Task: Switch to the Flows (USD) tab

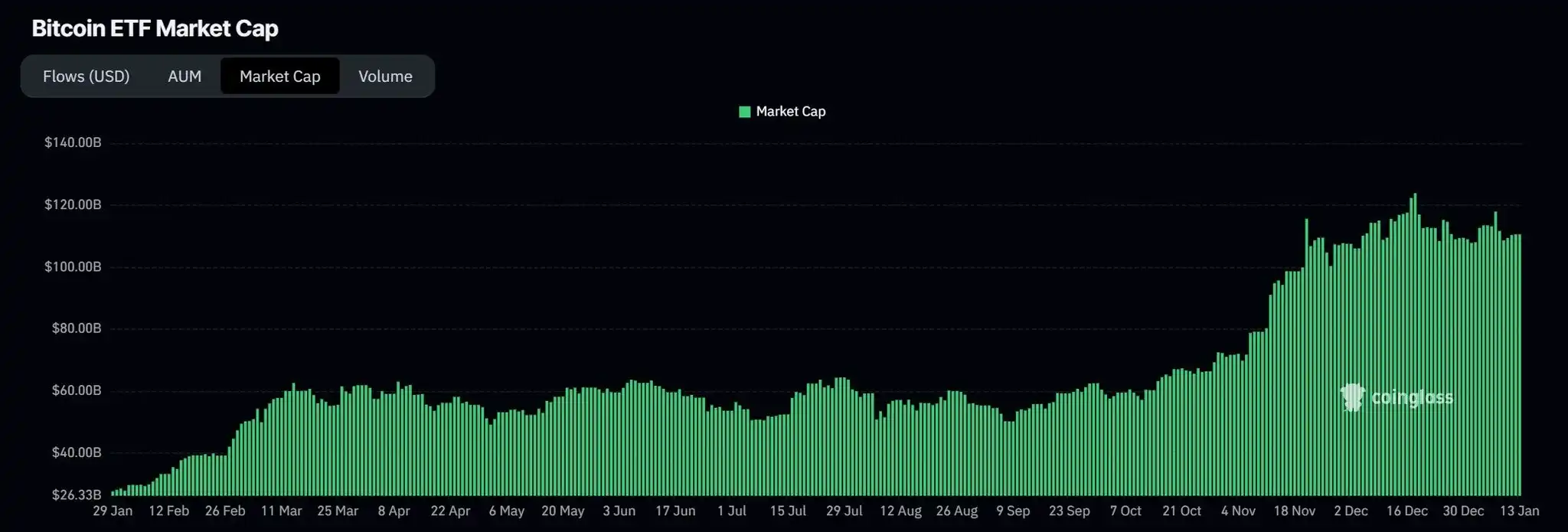Action: point(86,77)
